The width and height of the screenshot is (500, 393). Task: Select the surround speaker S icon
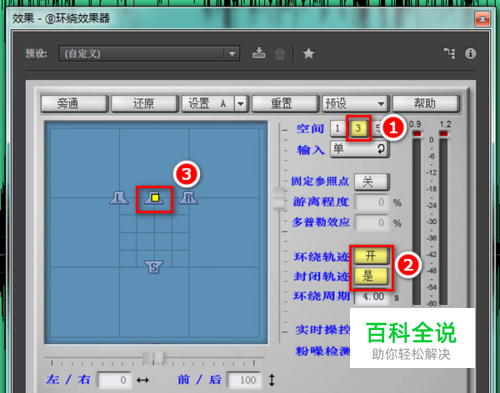[154, 267]
